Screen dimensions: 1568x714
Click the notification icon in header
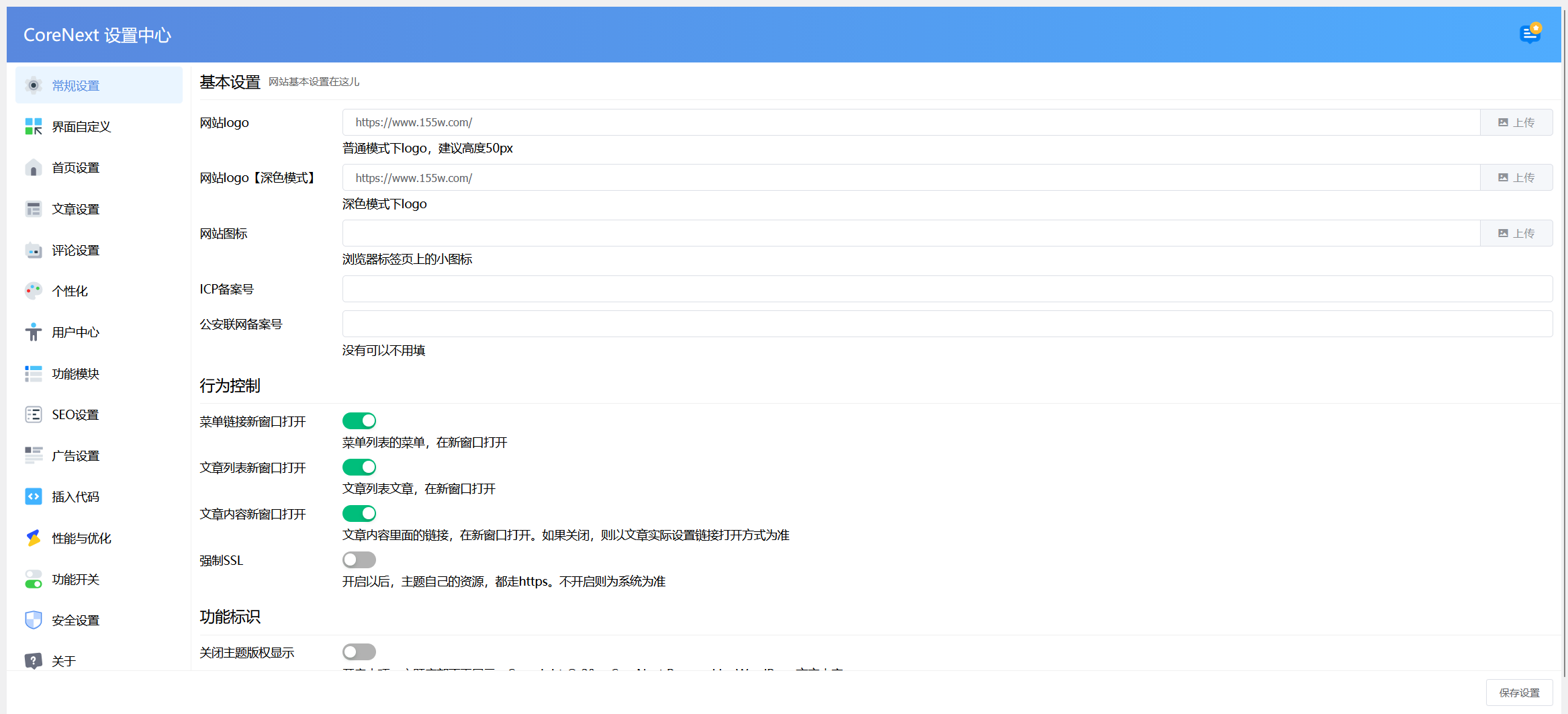[x=1530, y=33]
